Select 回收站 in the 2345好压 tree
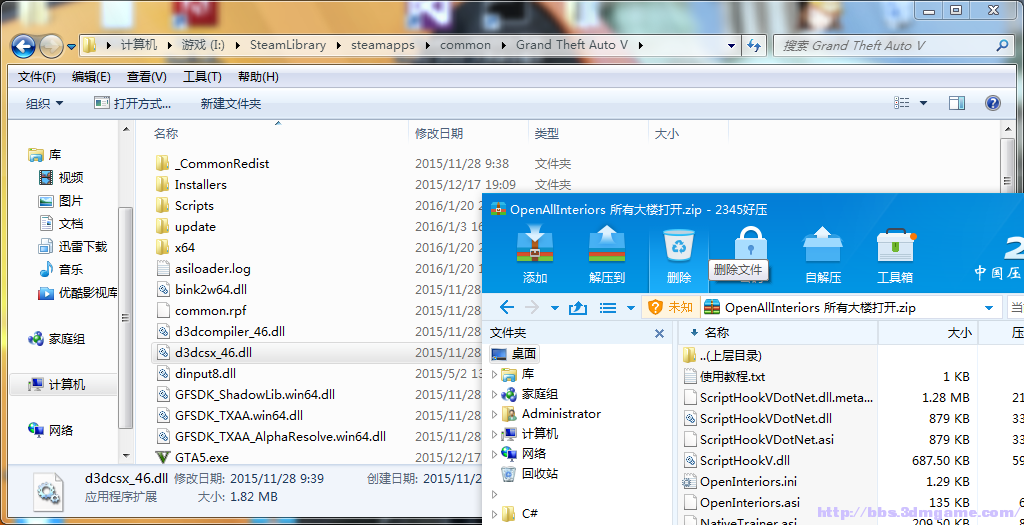1024x525 pixels. tap(530, 473)
